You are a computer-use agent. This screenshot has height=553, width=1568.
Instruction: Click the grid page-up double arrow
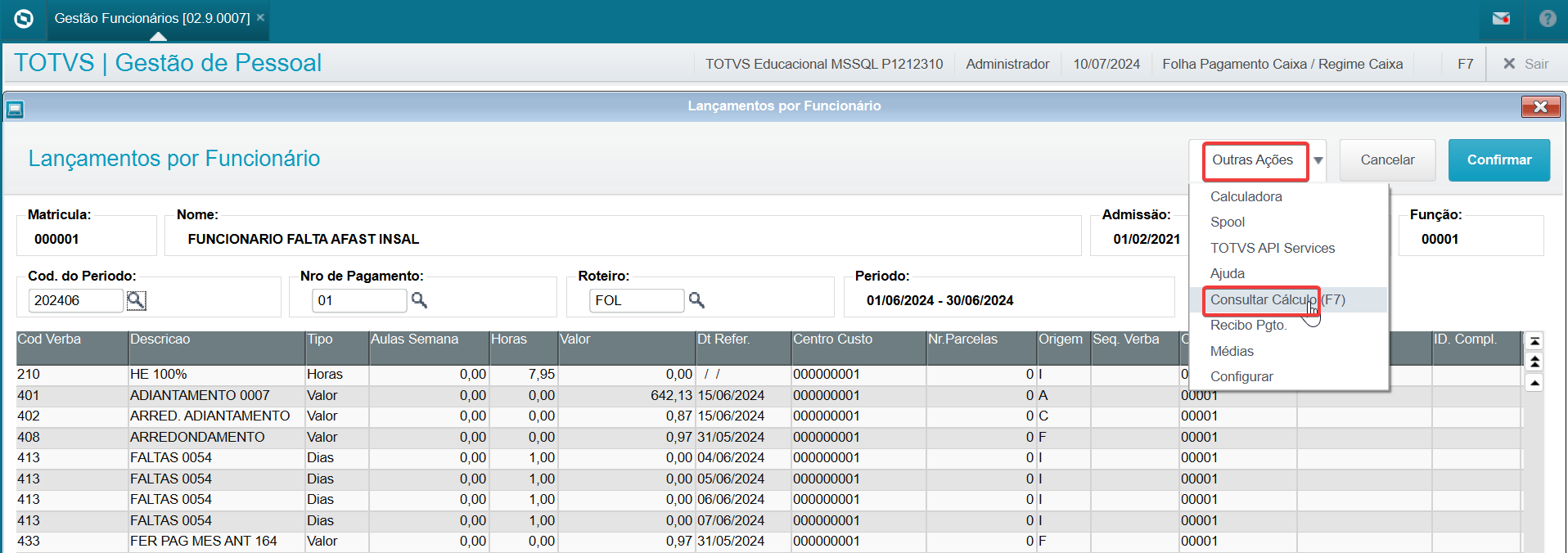coord(1534,362)
